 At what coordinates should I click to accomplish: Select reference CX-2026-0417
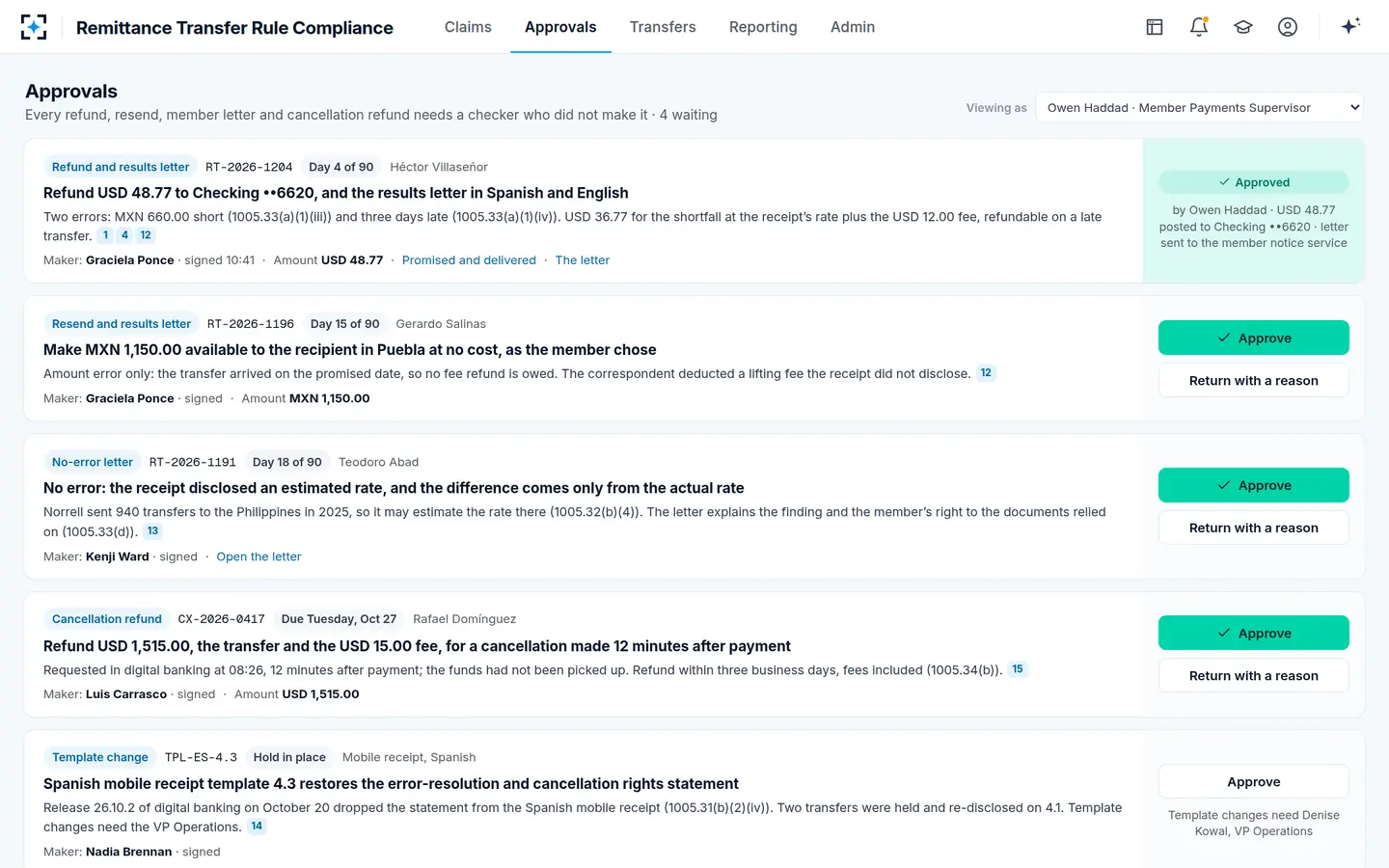point(222,619)
